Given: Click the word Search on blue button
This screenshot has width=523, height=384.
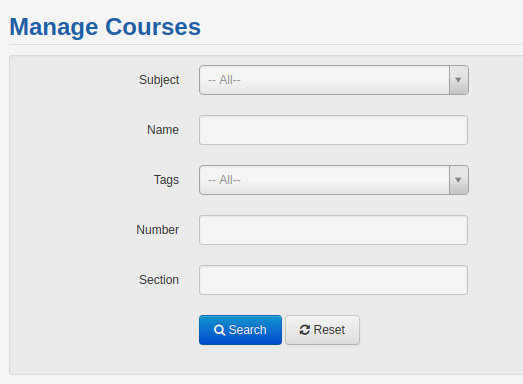Looking at the screenshot, I should (x=247, y=330).
